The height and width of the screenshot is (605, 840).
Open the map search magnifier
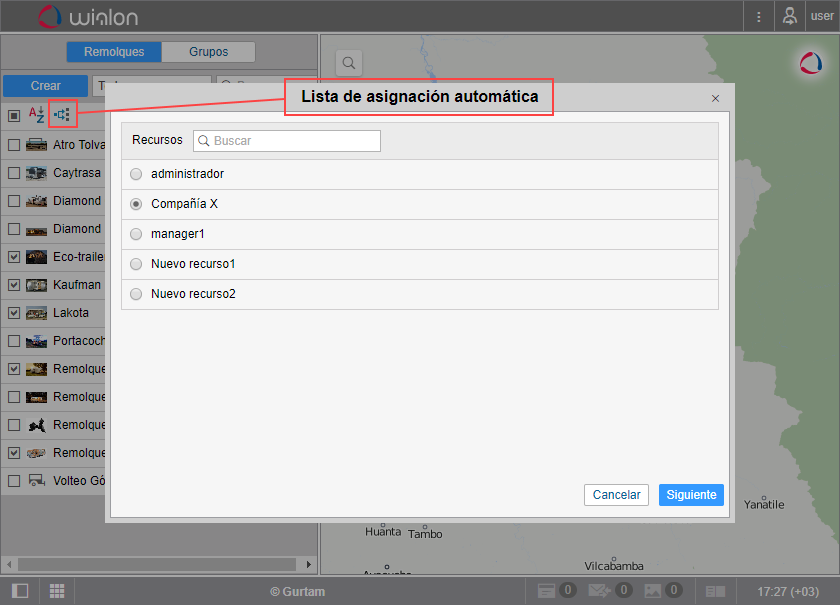(x=348, y=63)
